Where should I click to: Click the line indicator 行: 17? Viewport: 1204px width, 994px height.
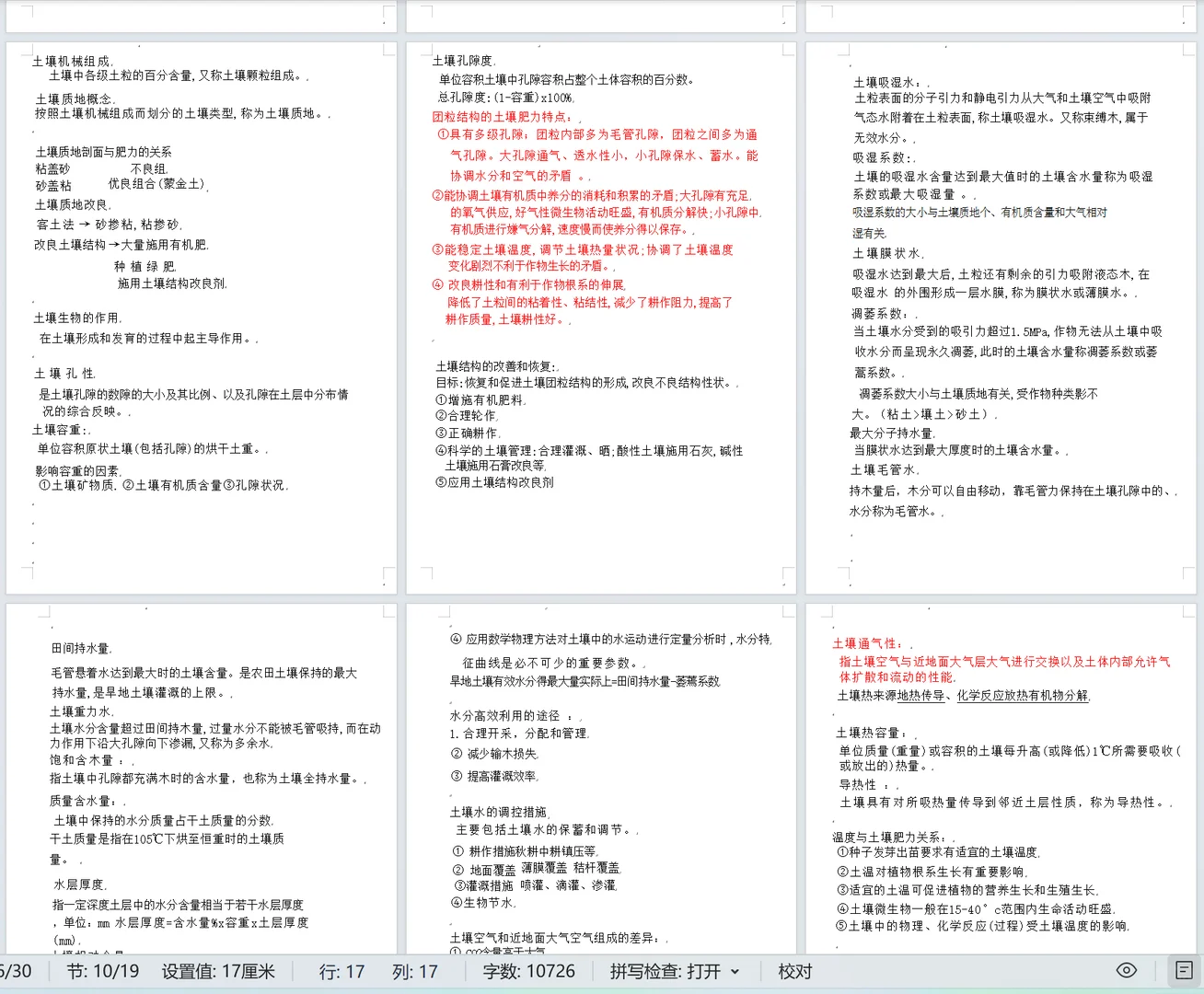tap(342, 970)
